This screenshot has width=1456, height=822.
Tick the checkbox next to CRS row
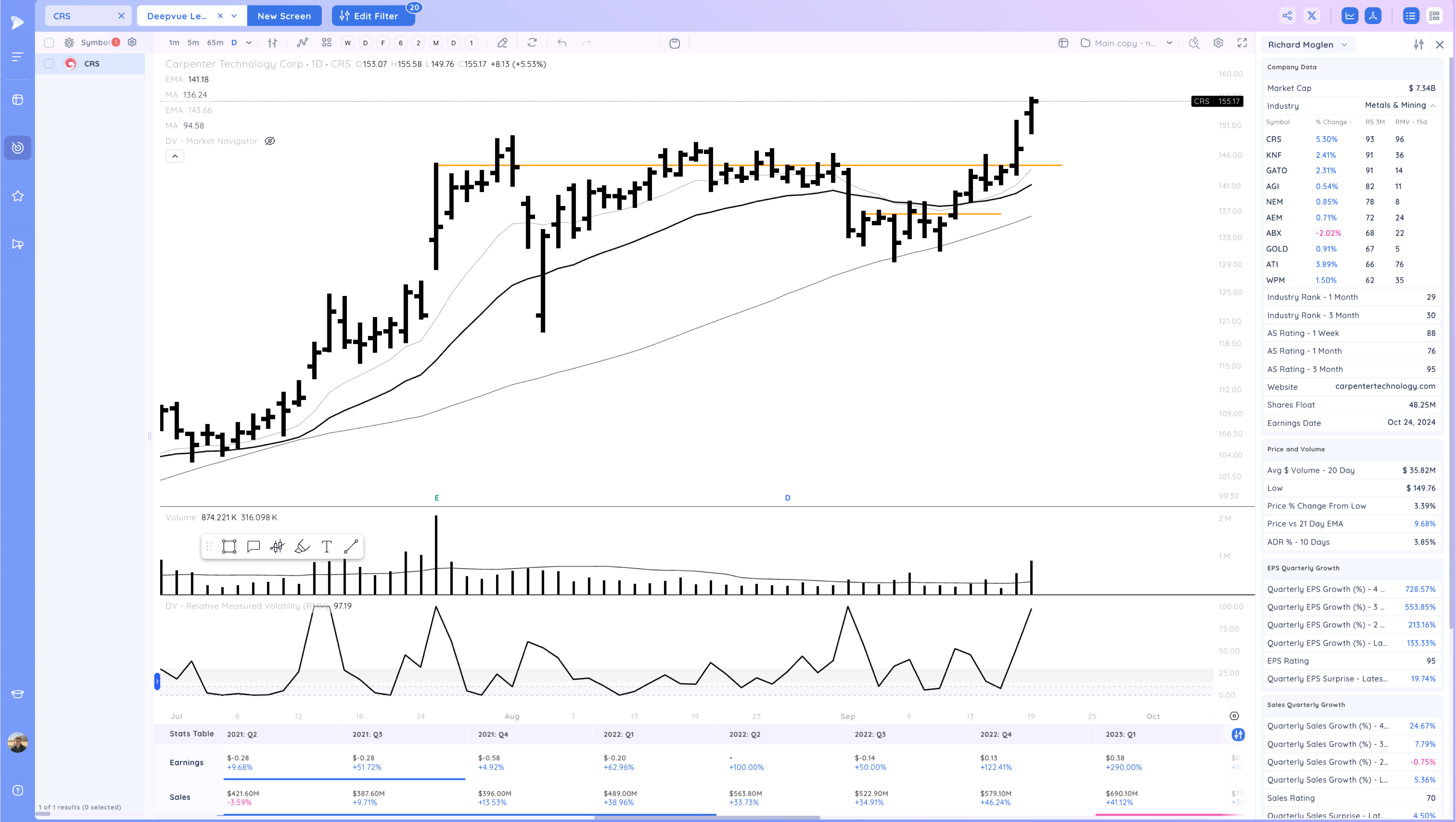(49, 63)
